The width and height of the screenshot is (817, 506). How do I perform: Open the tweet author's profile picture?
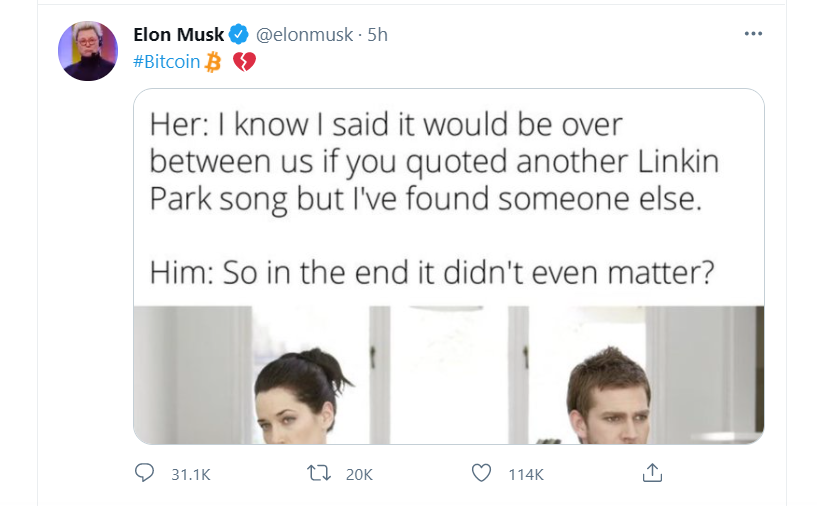tap(88, 51)
